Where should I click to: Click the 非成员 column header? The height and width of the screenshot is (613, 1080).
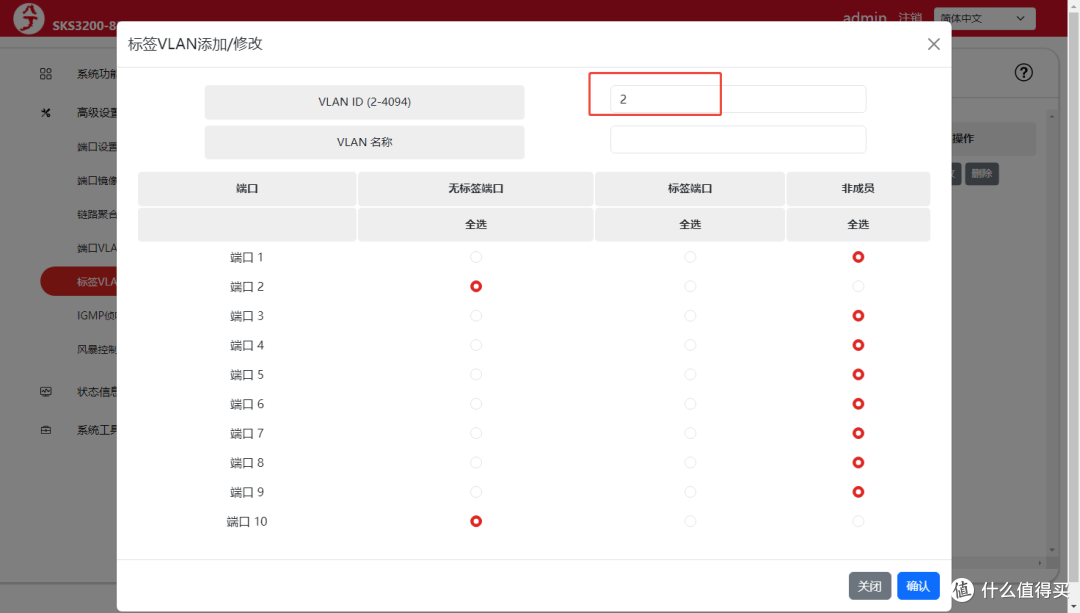pyautogui.click(x=858, y=189)
